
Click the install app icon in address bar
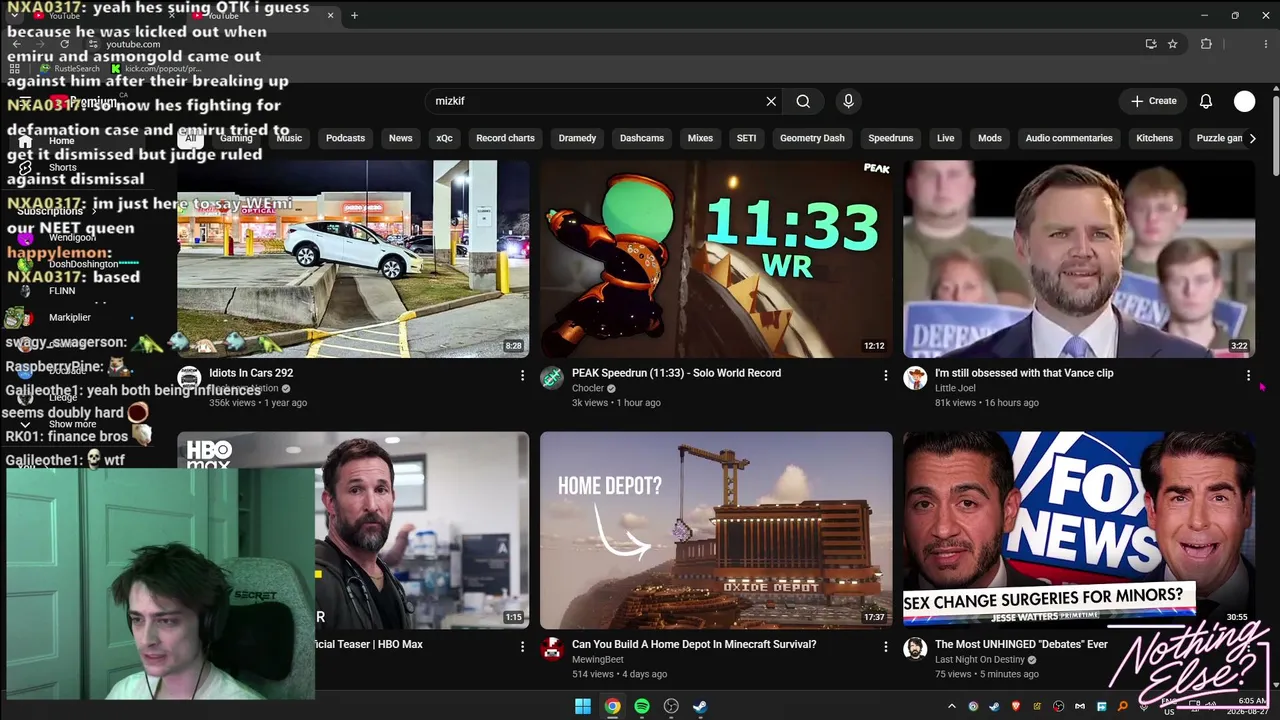tap(1151, 44)
